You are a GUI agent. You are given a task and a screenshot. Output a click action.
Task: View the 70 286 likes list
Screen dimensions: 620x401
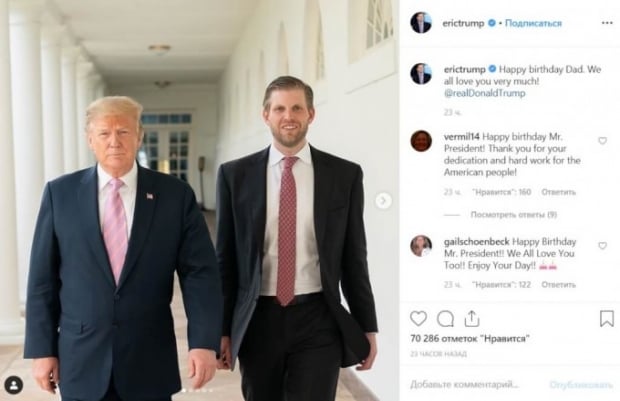(469, 339)
